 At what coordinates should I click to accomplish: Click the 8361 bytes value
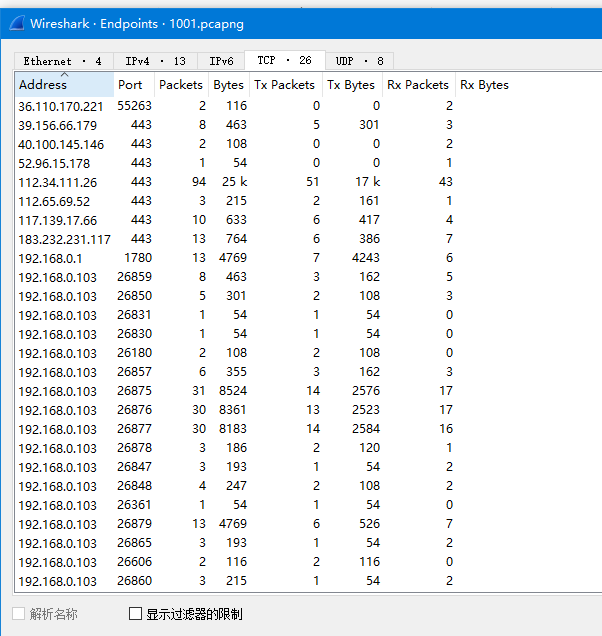(x=233, y=410)
